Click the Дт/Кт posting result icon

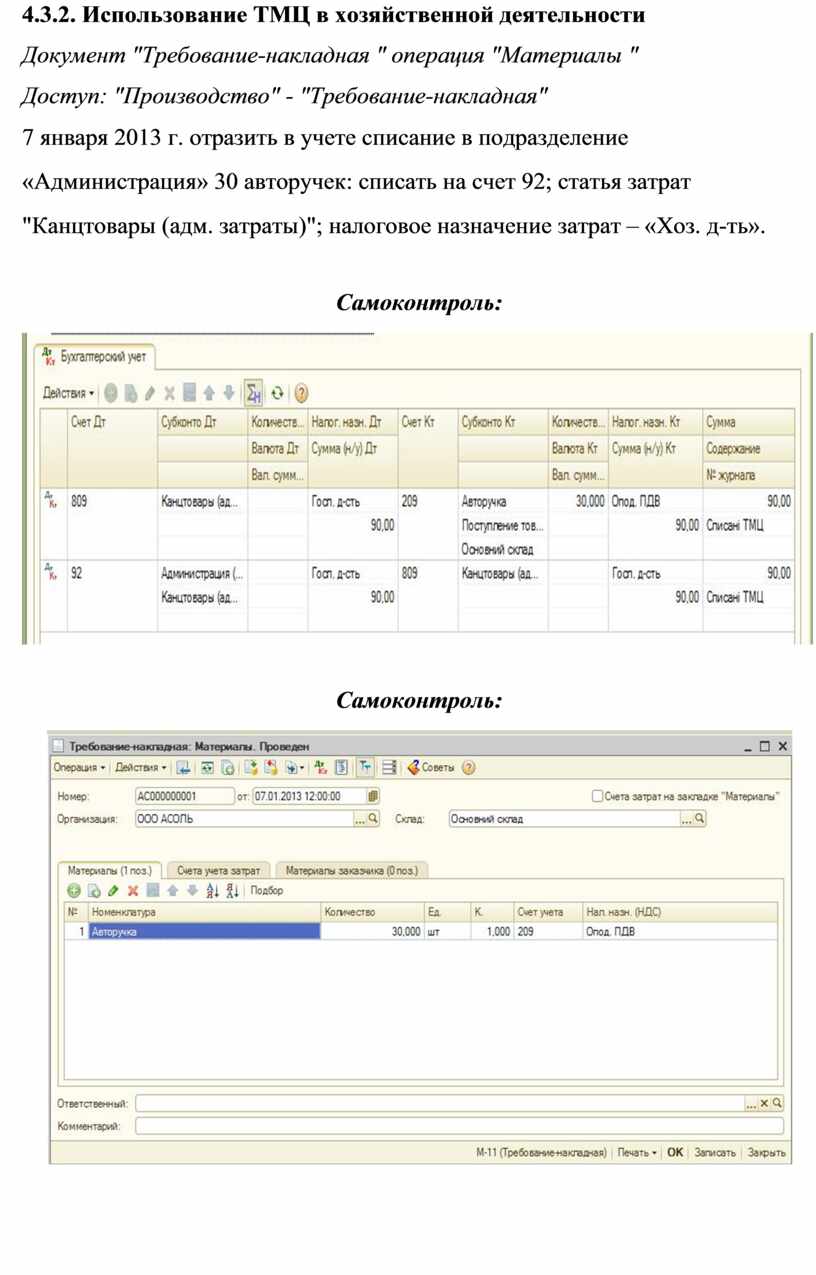(x=320, y=768)
